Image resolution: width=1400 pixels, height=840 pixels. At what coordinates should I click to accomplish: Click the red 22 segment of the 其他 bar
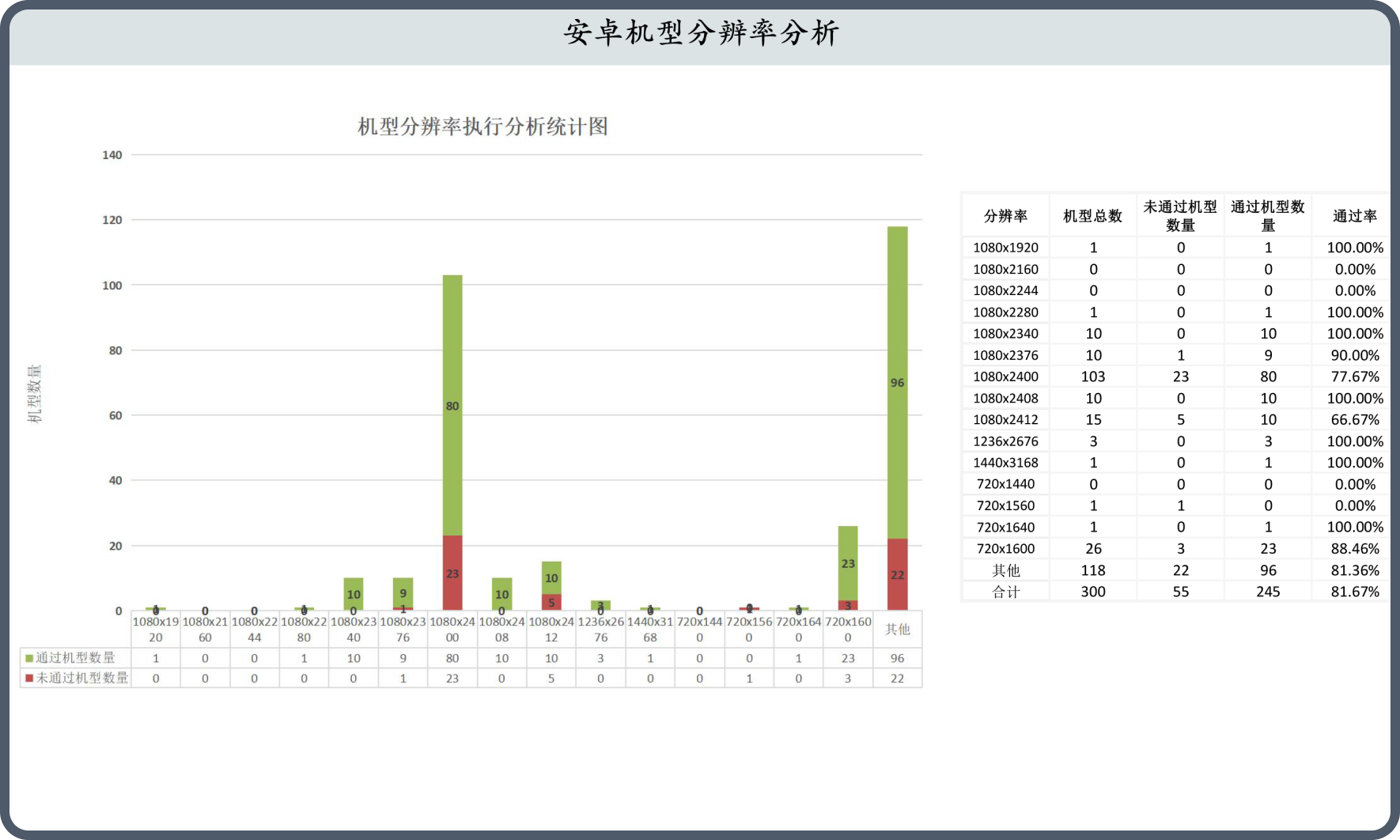click(x=897, y=574)
